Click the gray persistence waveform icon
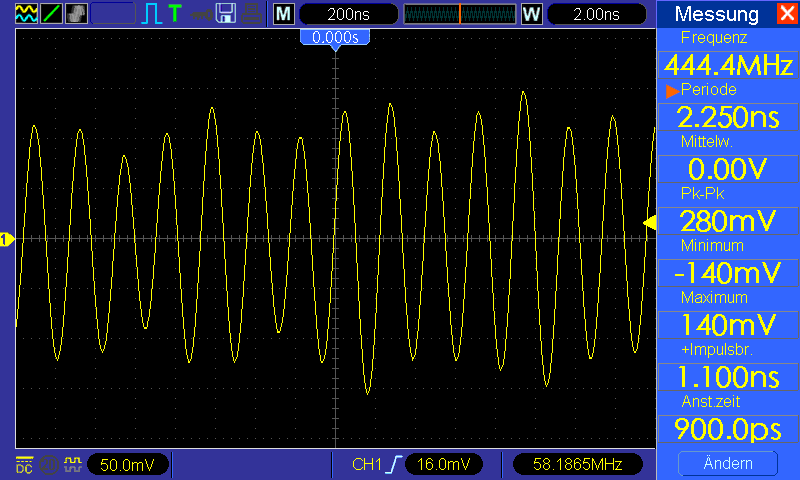Screen dimensions: 800x480 (x=76, y=13)
